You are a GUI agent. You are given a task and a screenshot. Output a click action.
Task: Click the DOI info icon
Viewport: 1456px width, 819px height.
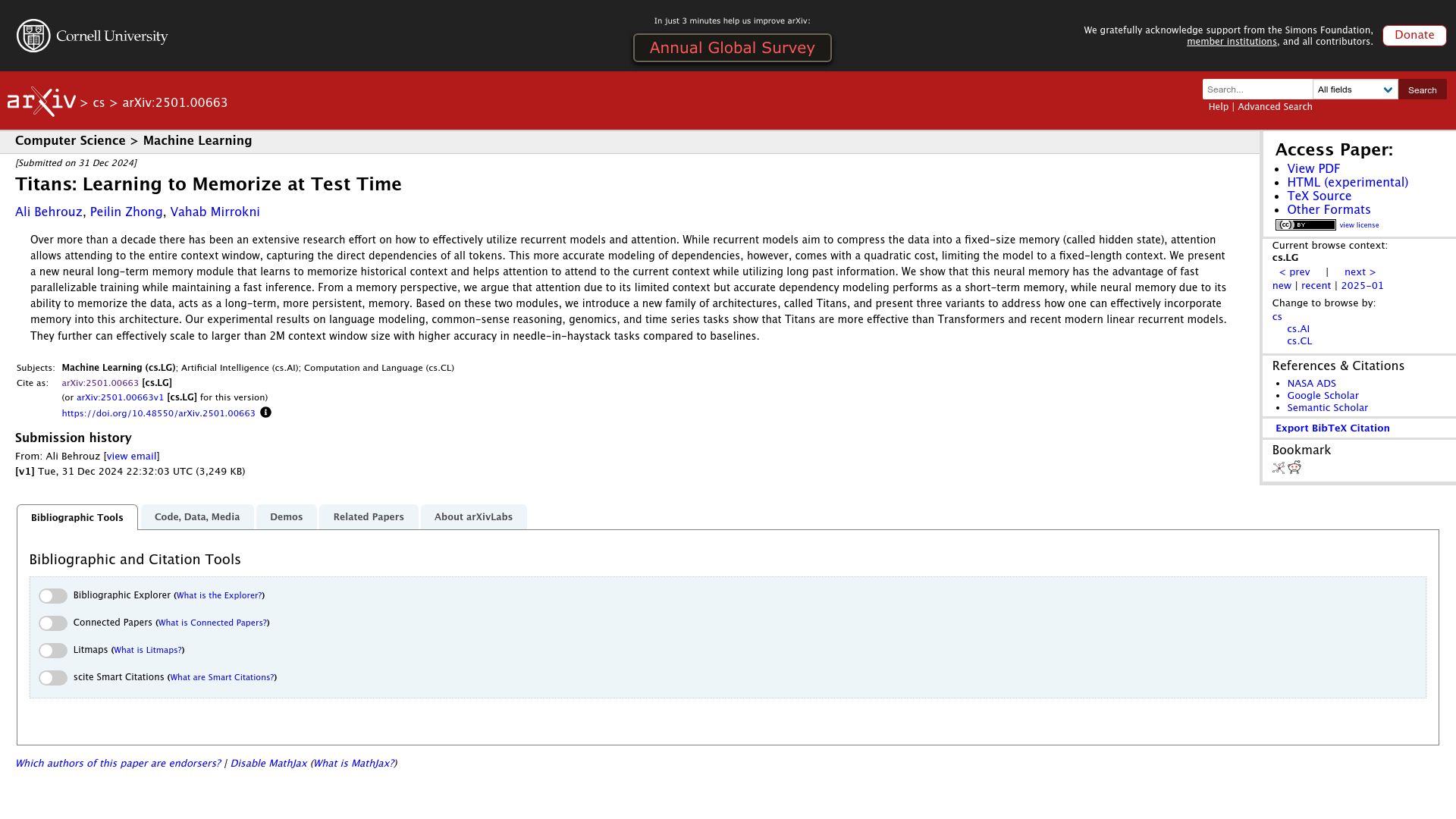(265, 413)
